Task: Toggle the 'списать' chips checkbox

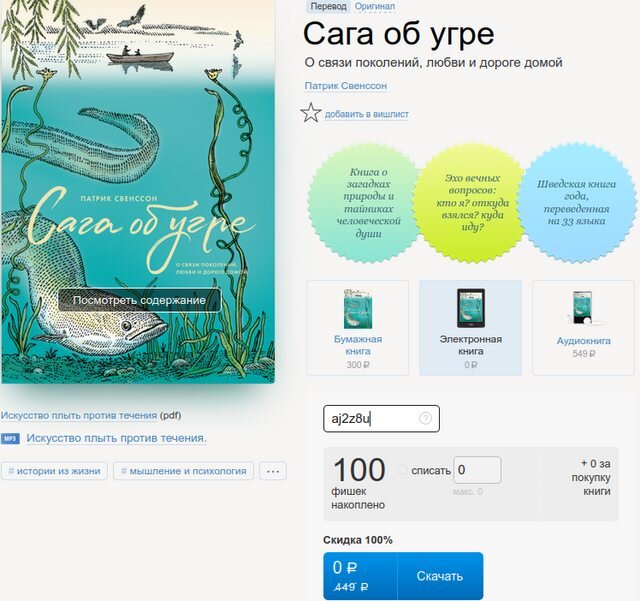Action: (x=402, y=470)
